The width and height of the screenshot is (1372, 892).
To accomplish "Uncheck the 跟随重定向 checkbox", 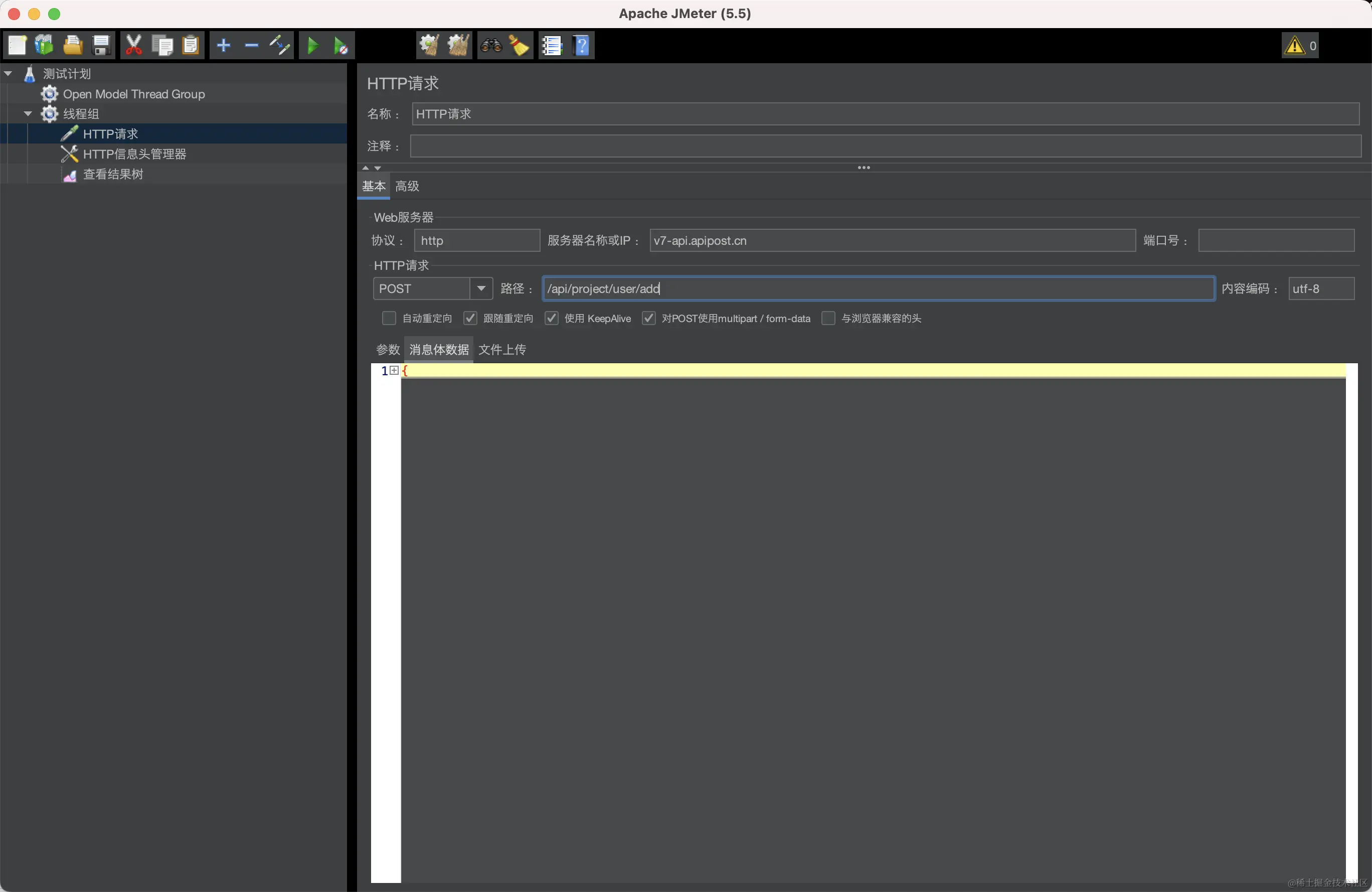I will pos(470,318).
